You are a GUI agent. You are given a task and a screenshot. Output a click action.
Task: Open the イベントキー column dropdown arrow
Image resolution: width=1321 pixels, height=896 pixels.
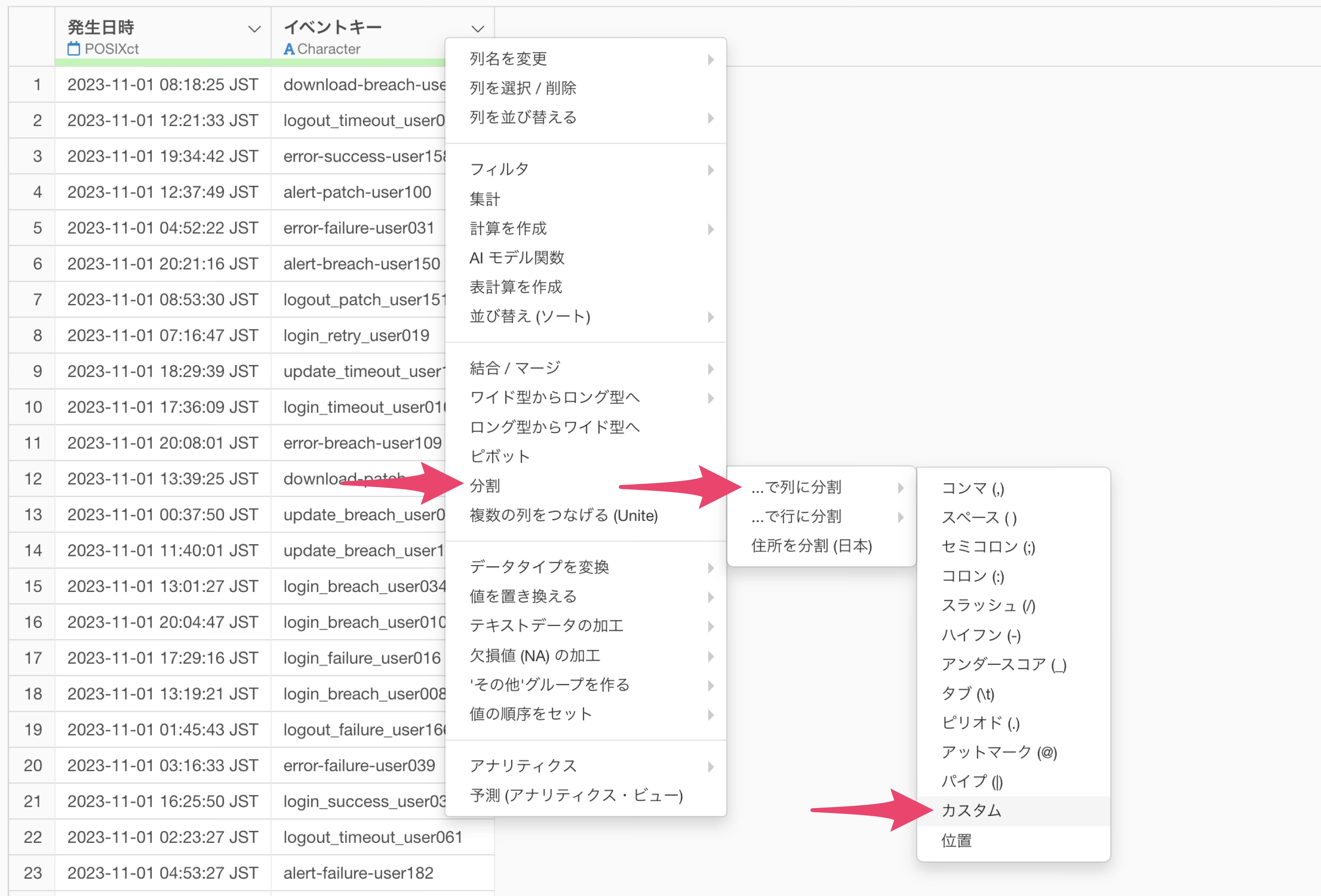[478, 29]
